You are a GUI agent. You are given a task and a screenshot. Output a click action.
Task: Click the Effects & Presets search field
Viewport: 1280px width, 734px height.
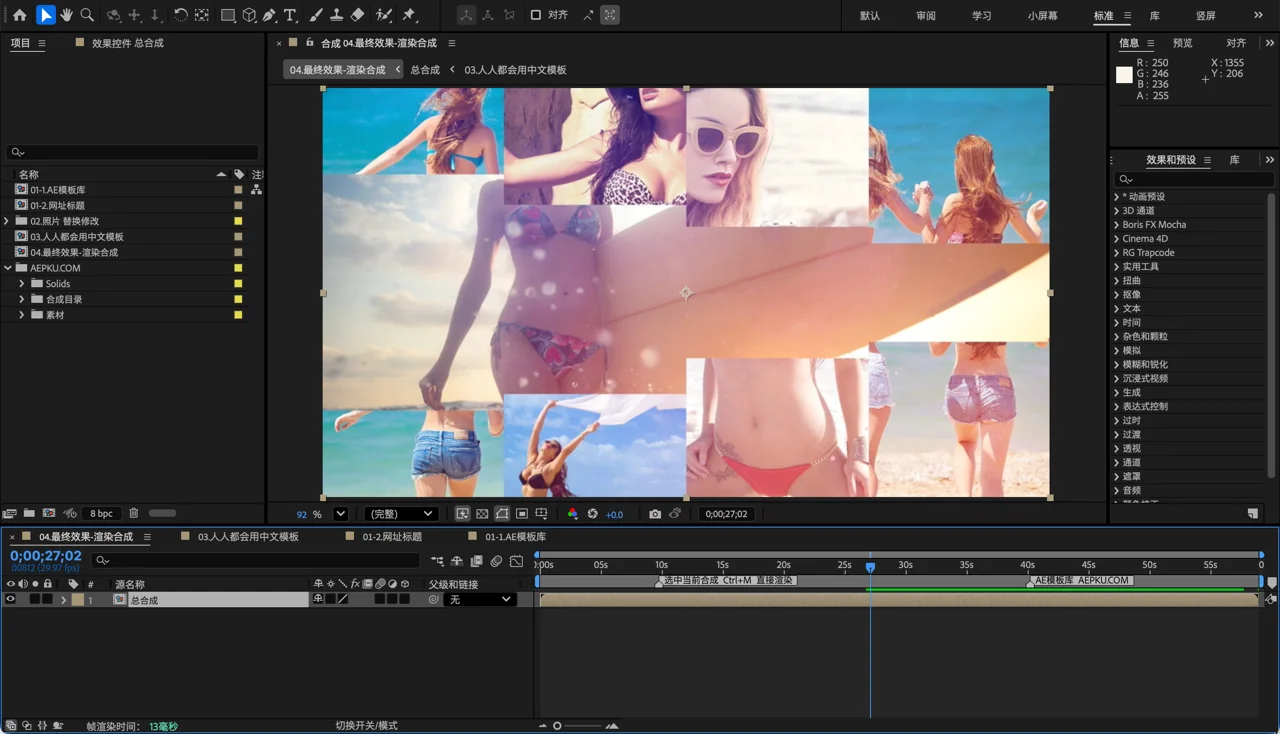(x=1194, y=180)
